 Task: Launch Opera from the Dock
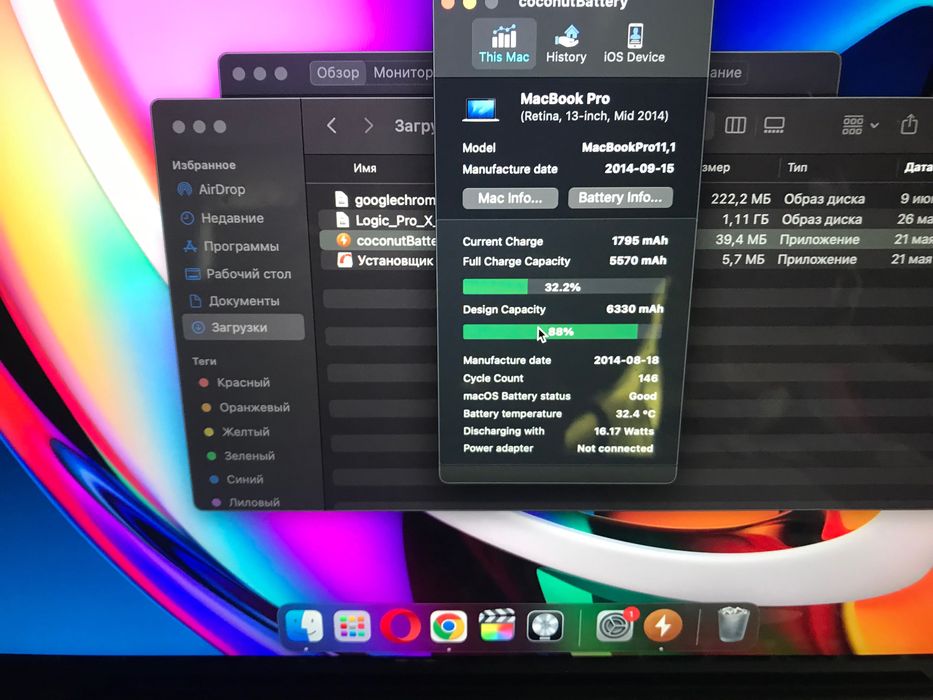click(x=400, y=627)
